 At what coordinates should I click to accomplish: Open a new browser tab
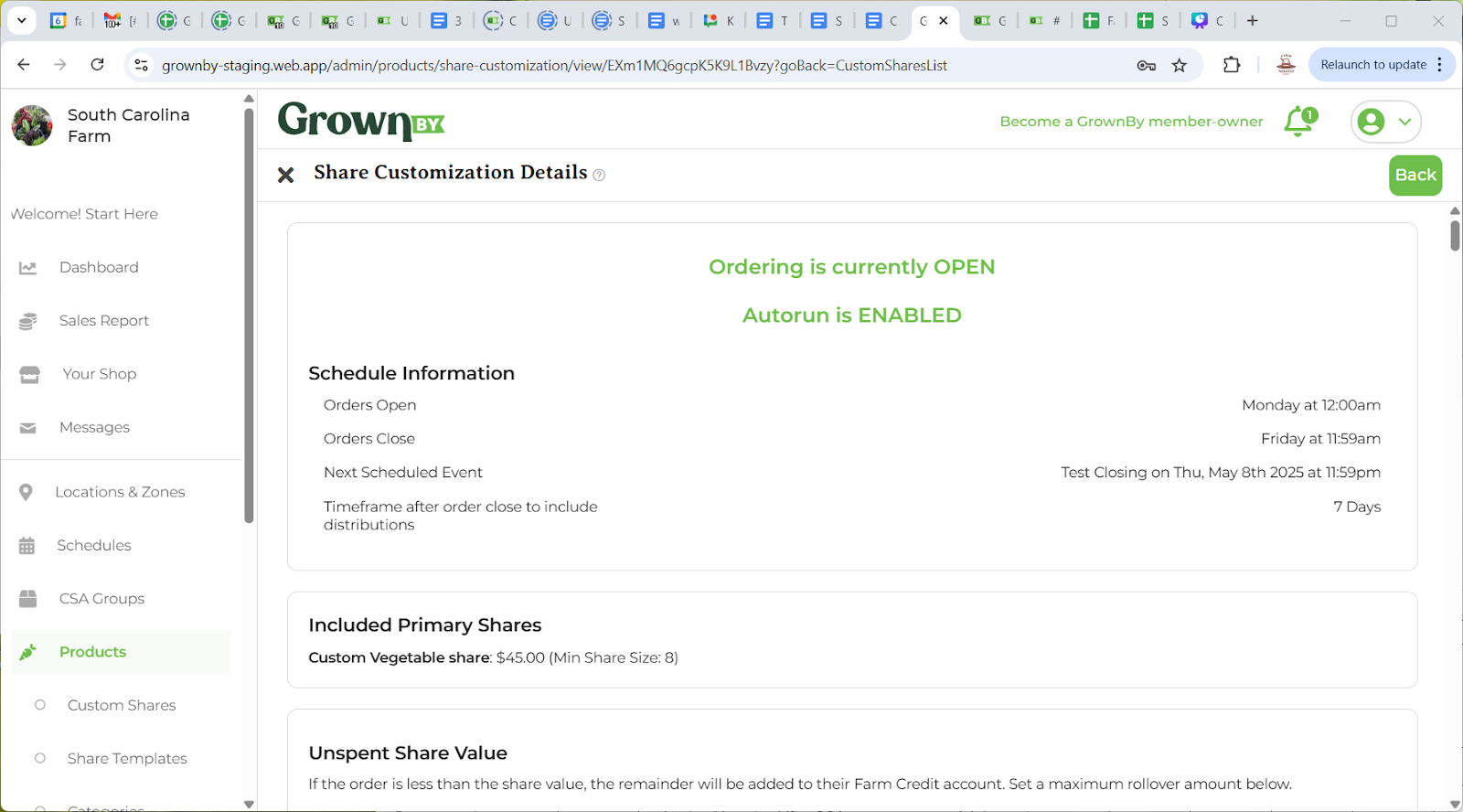point(1253,20)
